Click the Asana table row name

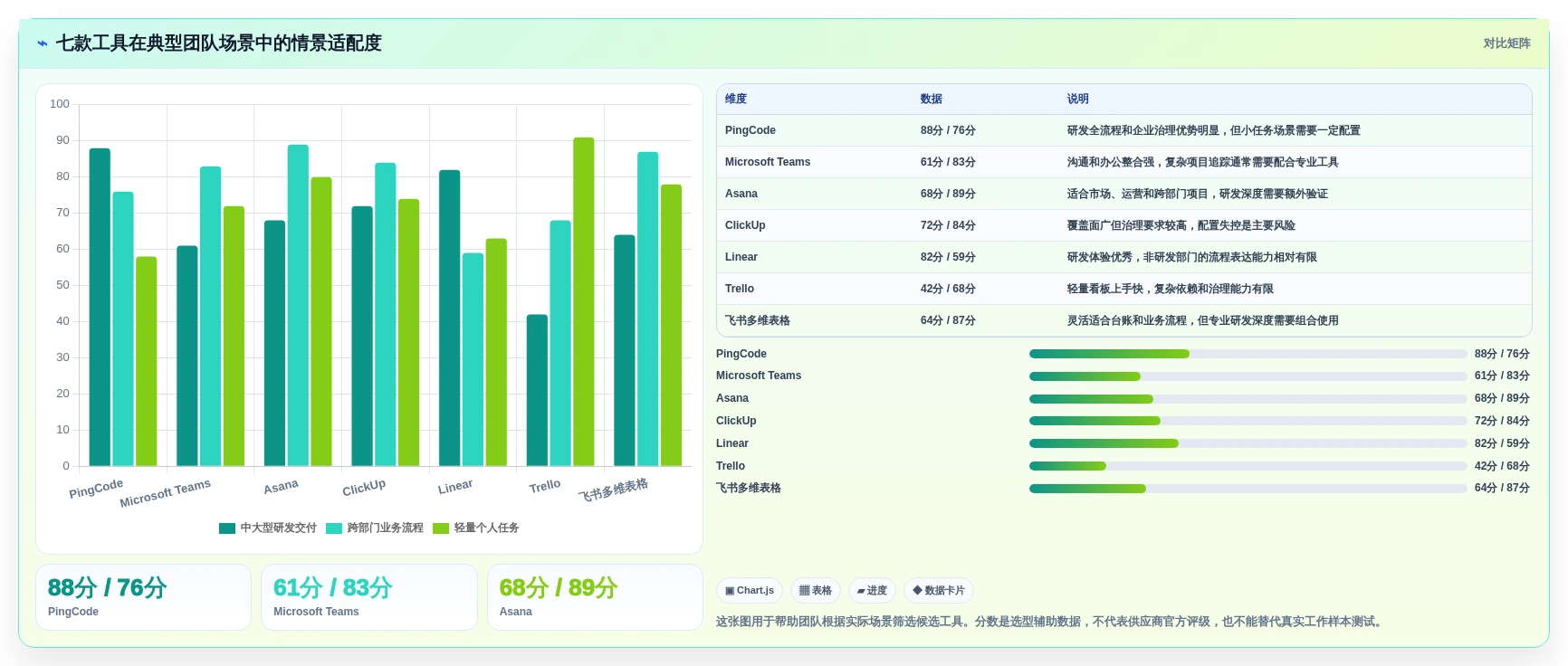click(741, 194)
